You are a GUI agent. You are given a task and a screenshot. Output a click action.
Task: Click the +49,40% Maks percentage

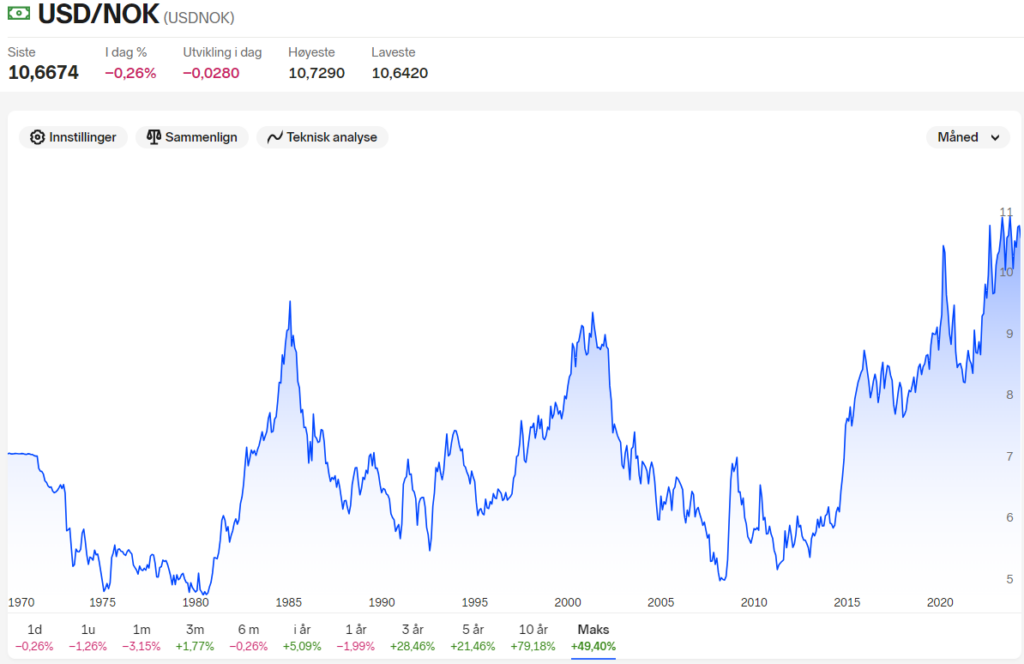[593, 646]
